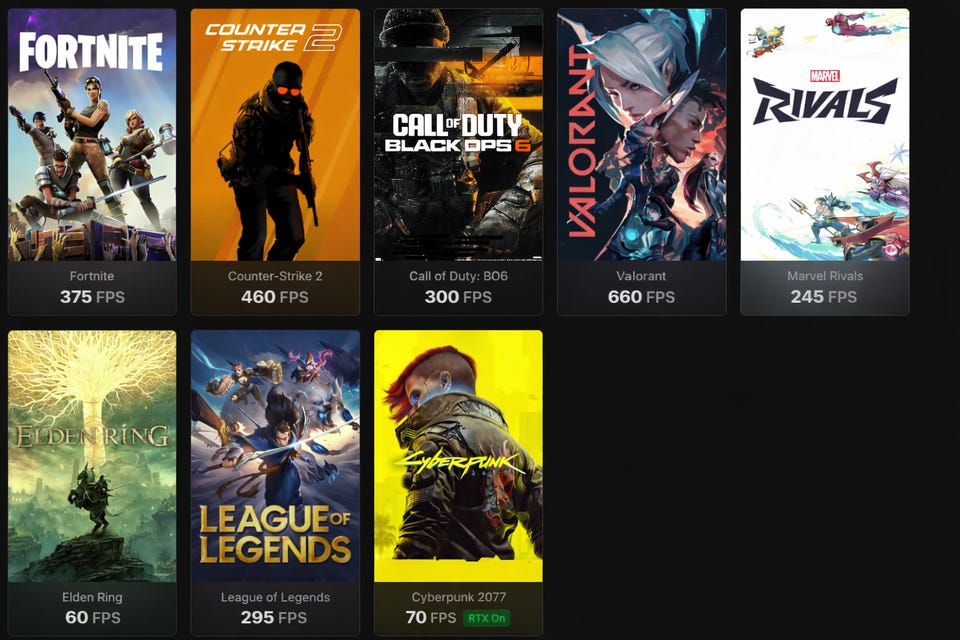Select the 70 FPS value
The width and height of the screenshot is (960, 640).
pos(430,617)
